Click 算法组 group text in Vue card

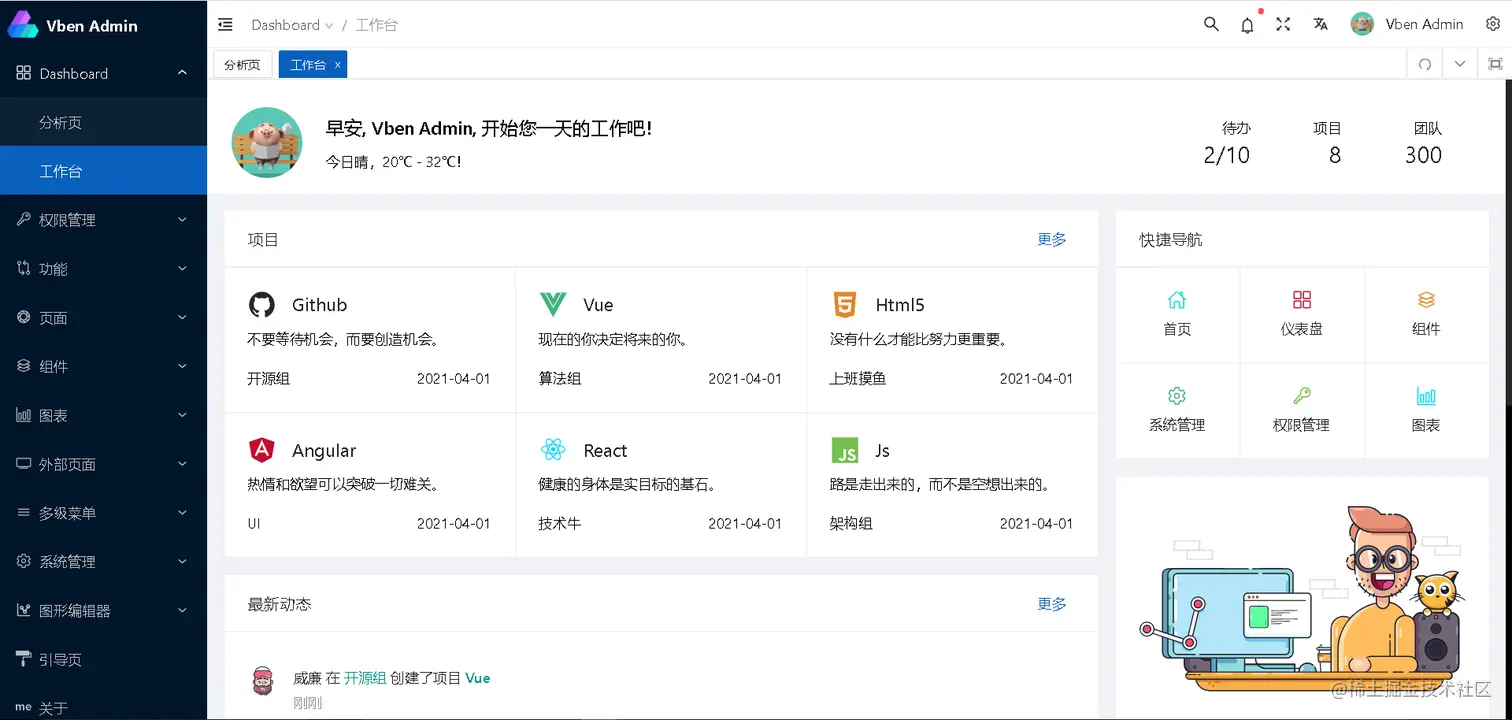[x=560, y=378]
